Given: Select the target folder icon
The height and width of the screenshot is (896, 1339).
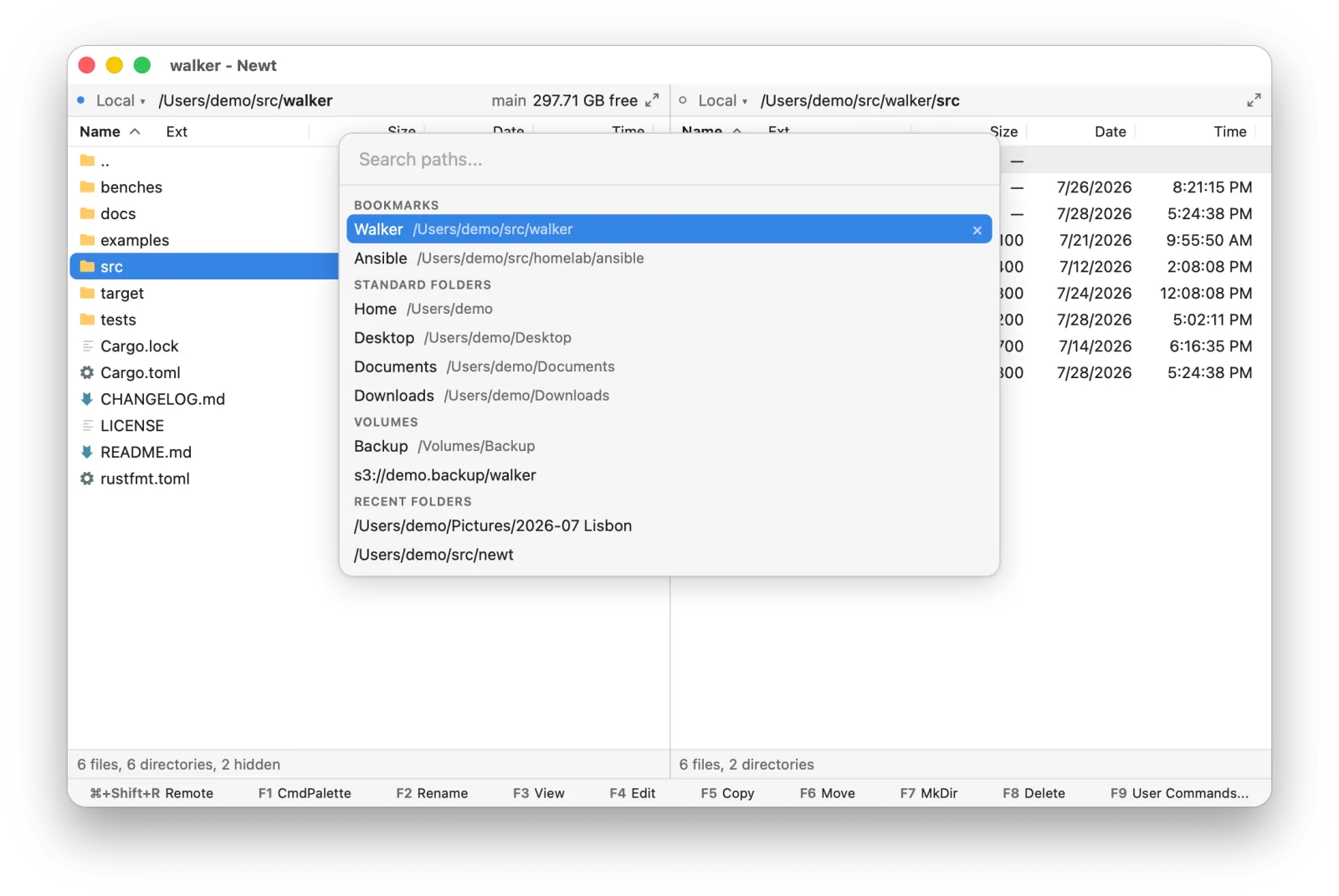Looking at the screenshot, I should [87, 293].
